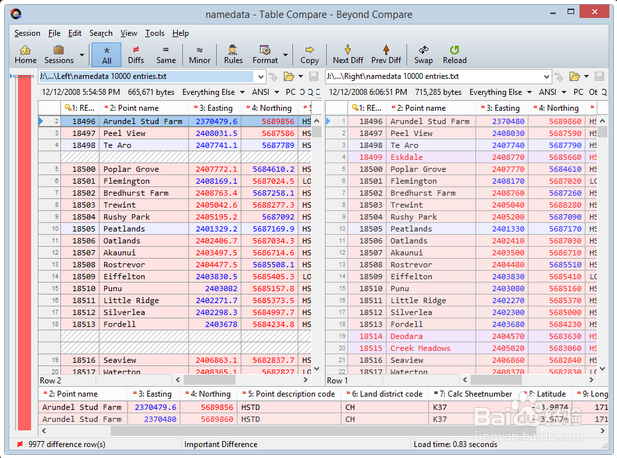
Task: Click left '3: Easting' column header
Action: pyautogui.click(x=215, y=108)
